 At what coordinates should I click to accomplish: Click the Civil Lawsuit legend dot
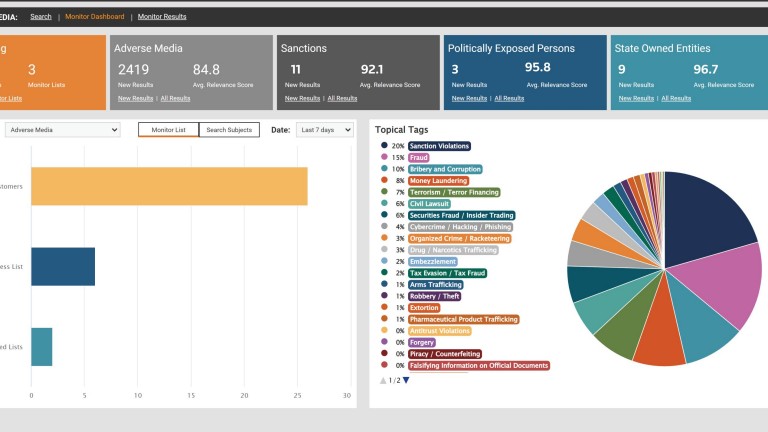pyautogui.click(x=384, y=204)
